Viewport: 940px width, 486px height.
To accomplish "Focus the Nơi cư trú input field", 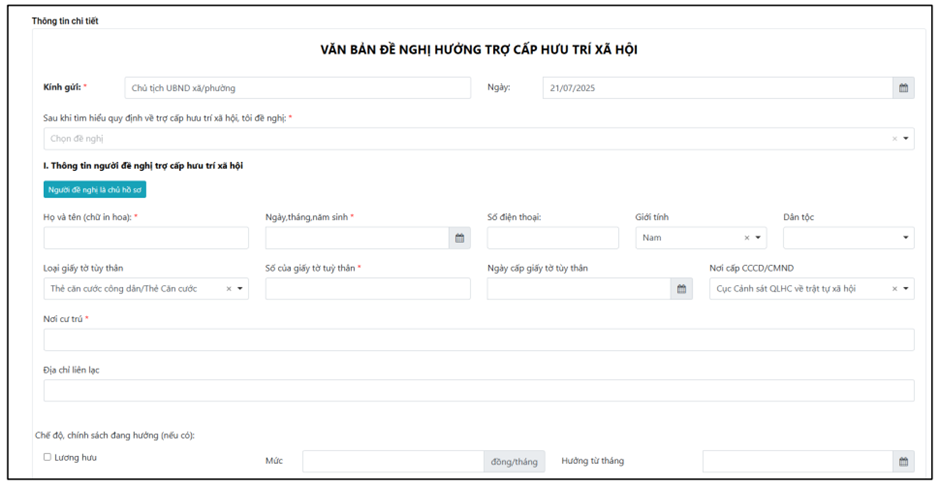I will click(x=478, y=340).
